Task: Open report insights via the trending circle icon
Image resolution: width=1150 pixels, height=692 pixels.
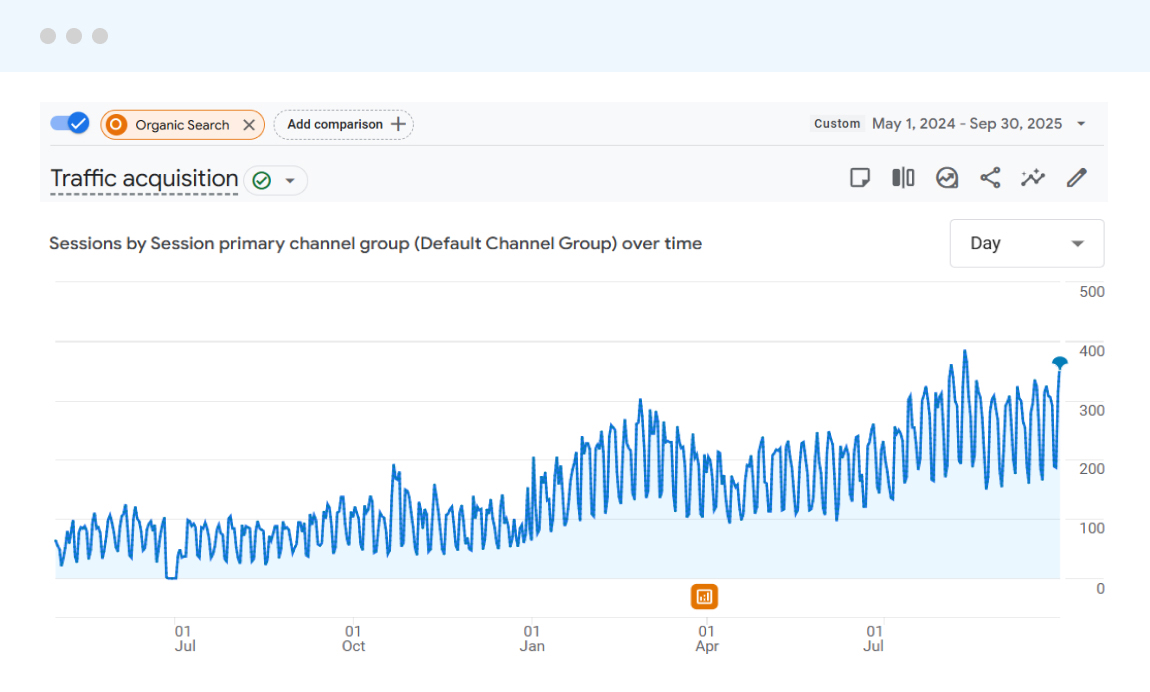Action: pos(947,177)
